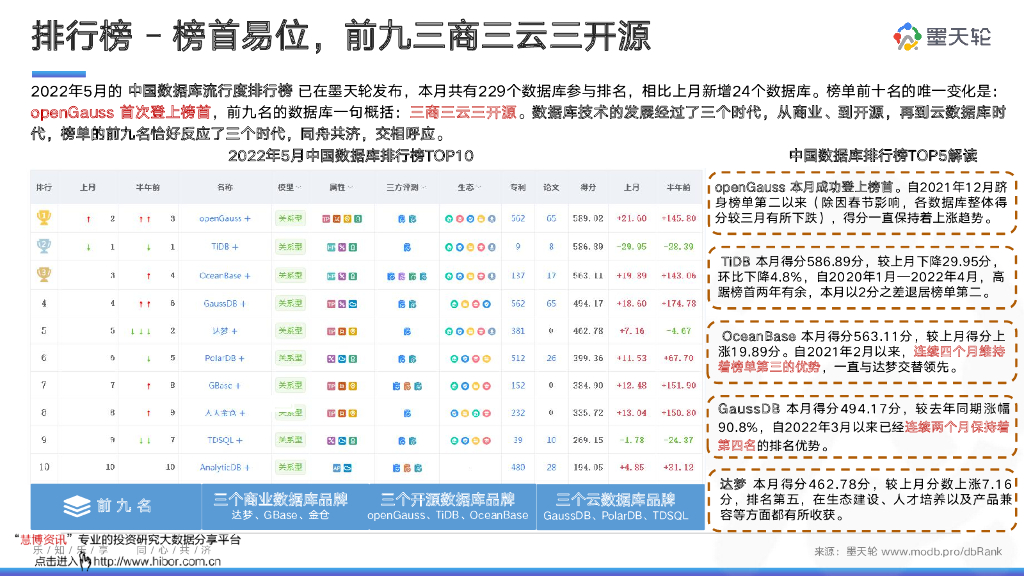Click AnalyticDB paper count 28
Image resolution: width=1024 pixels, height=576 pixels.
(551, 468)
